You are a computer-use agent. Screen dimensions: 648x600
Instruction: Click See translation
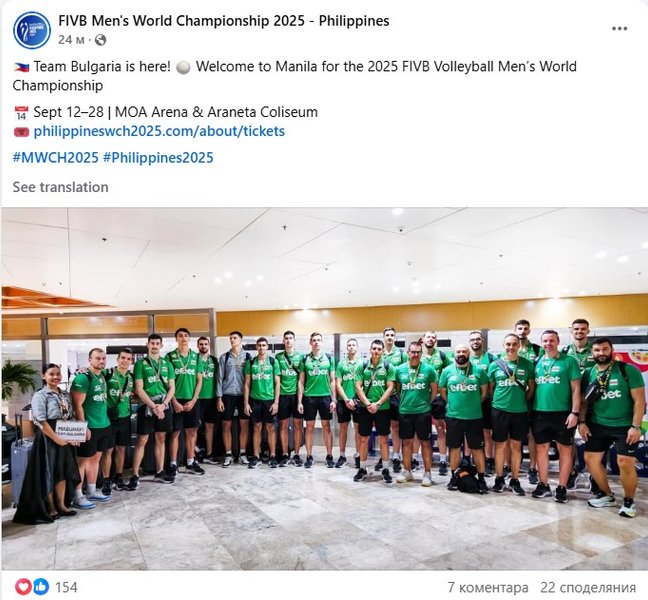[60, 187]
